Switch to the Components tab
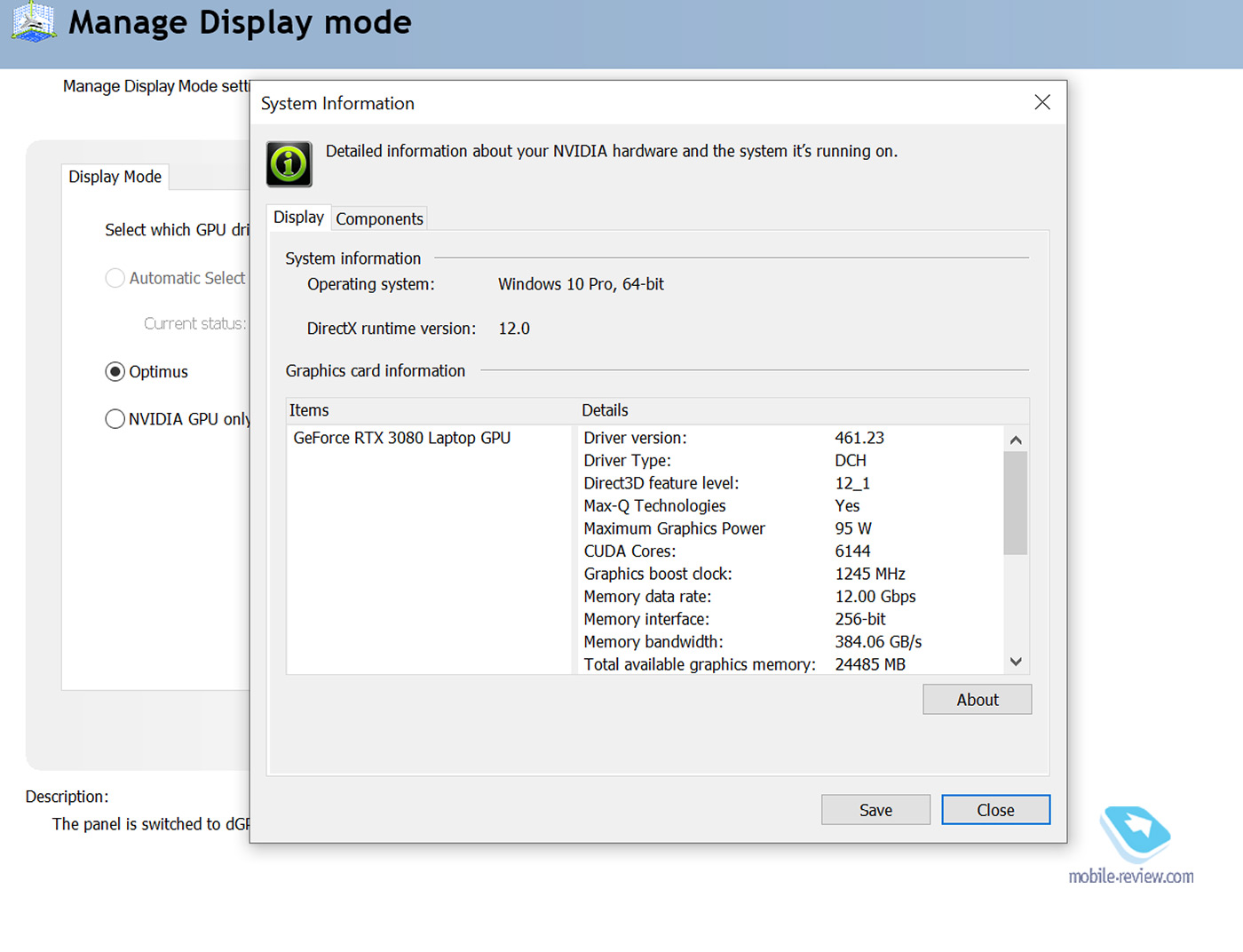The image size is (1243, 952). tap(379, 218)
